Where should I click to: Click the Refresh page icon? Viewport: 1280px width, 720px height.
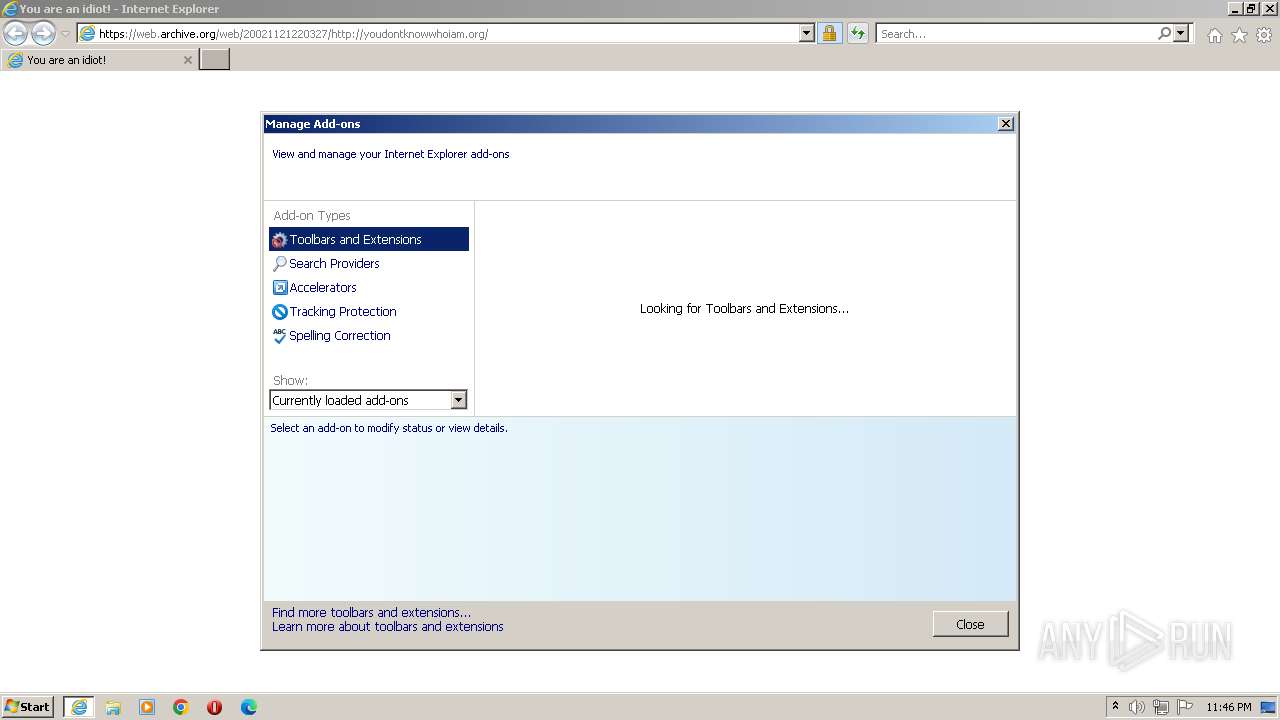[x=857, y=33]
